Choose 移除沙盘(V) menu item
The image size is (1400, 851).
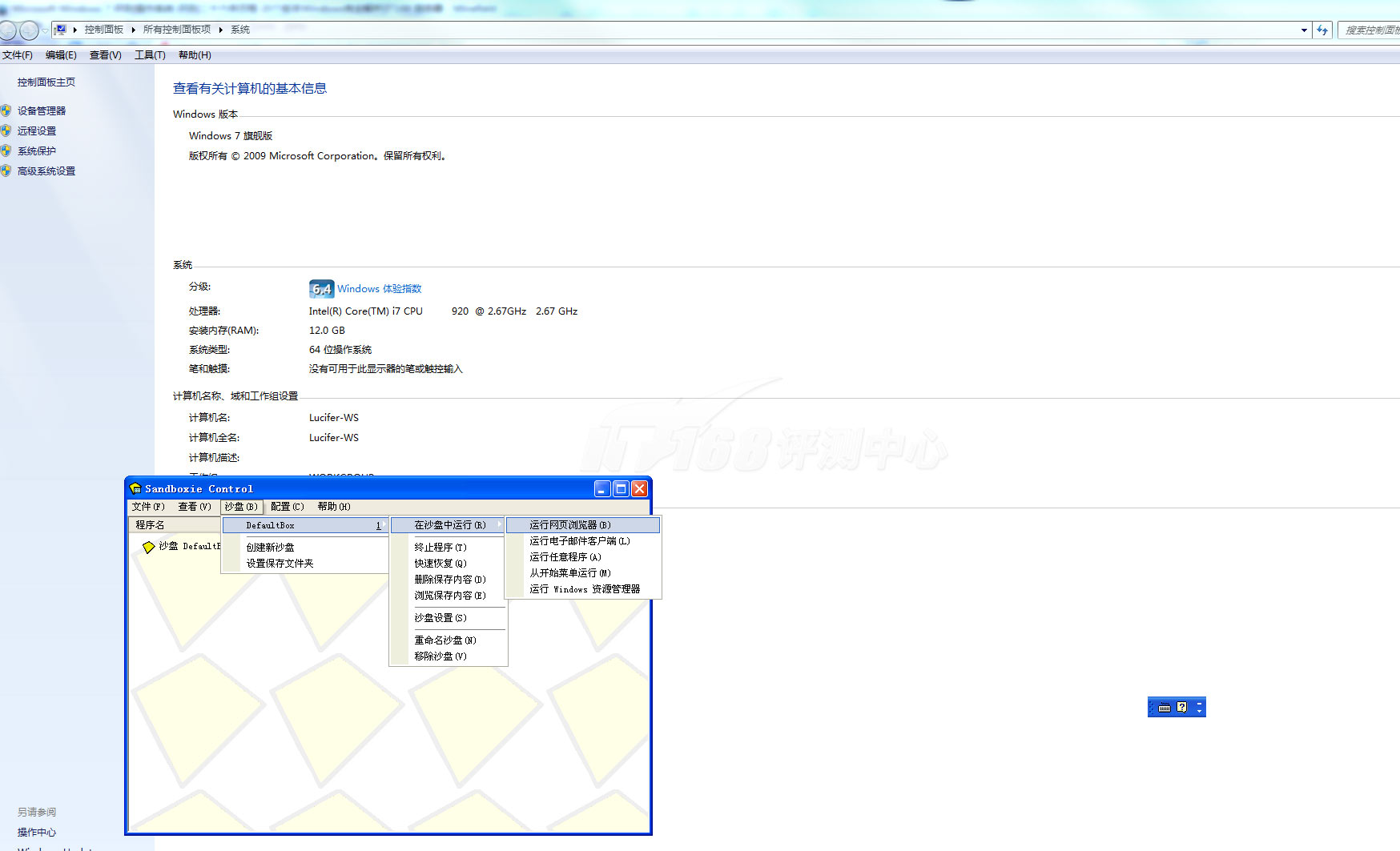[x=449, y=656]
